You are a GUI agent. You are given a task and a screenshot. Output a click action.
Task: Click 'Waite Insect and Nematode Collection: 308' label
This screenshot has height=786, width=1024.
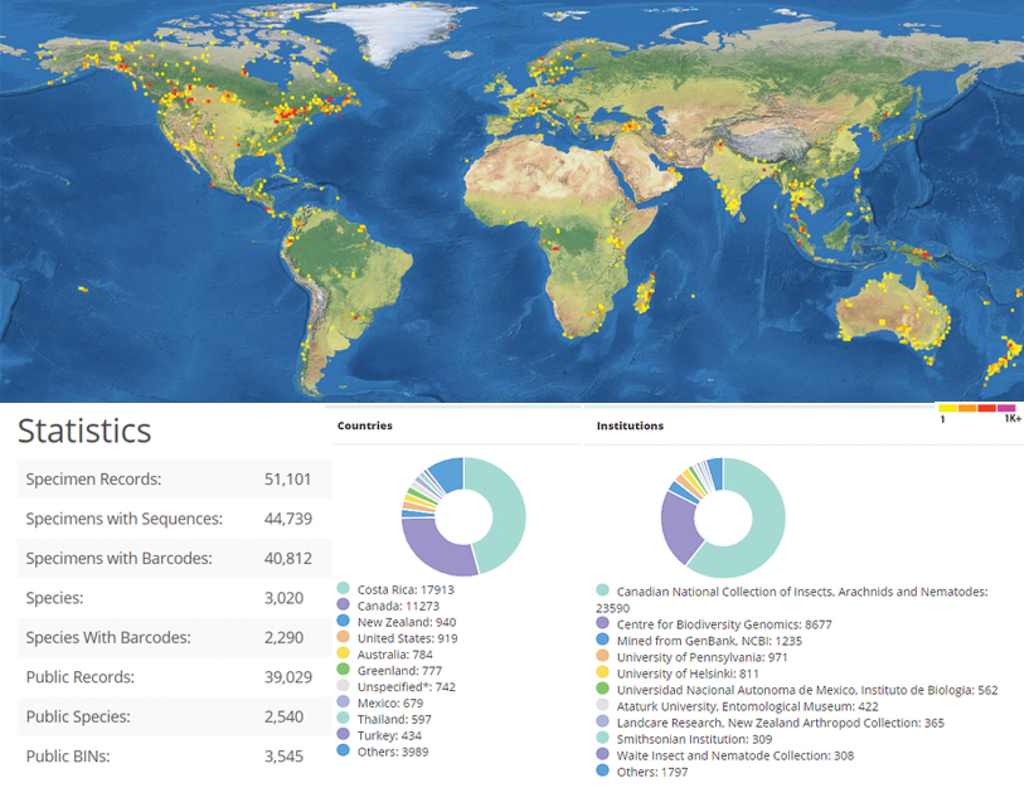735,755
